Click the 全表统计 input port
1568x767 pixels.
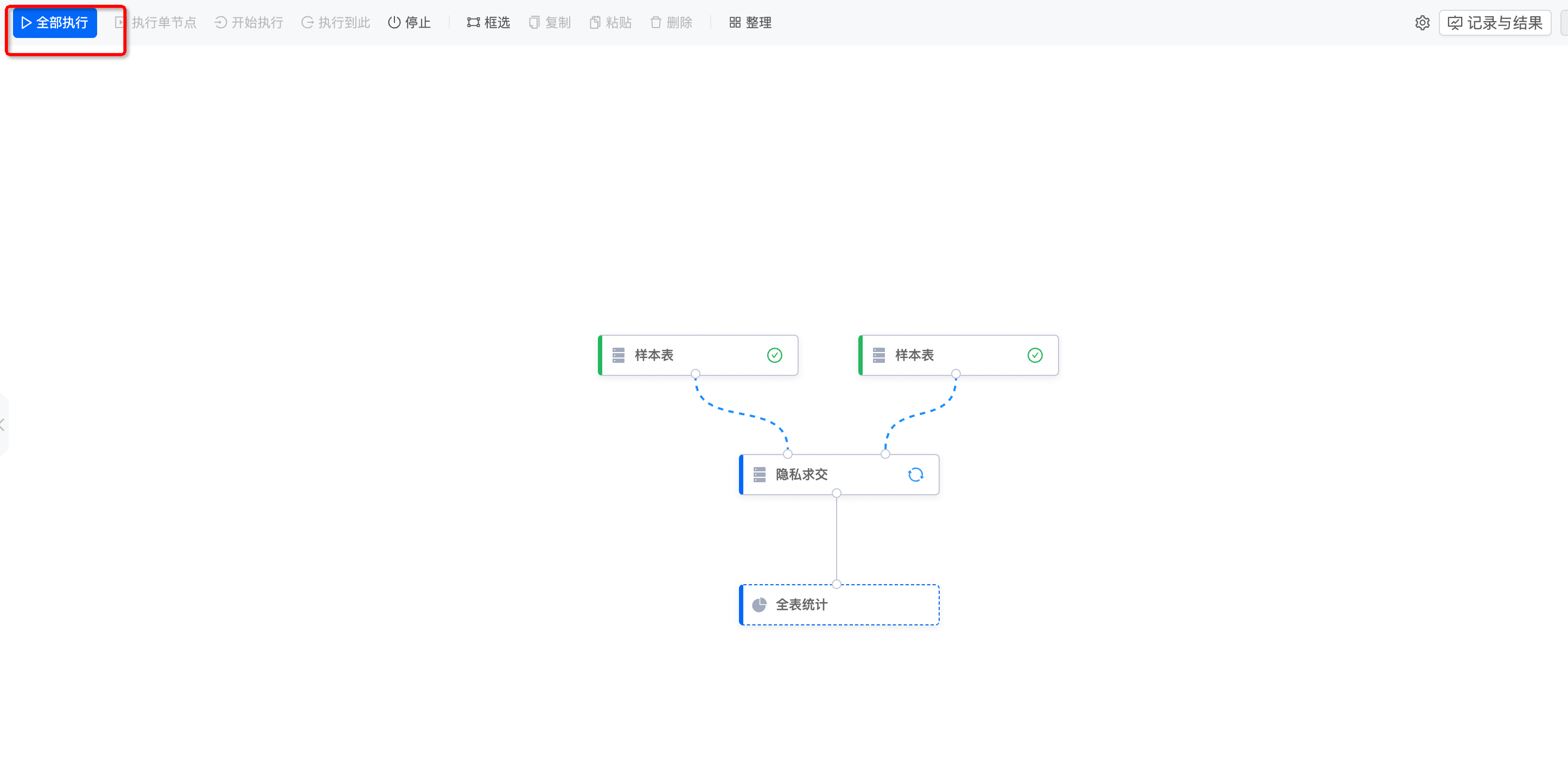click(x=836, y=584)
